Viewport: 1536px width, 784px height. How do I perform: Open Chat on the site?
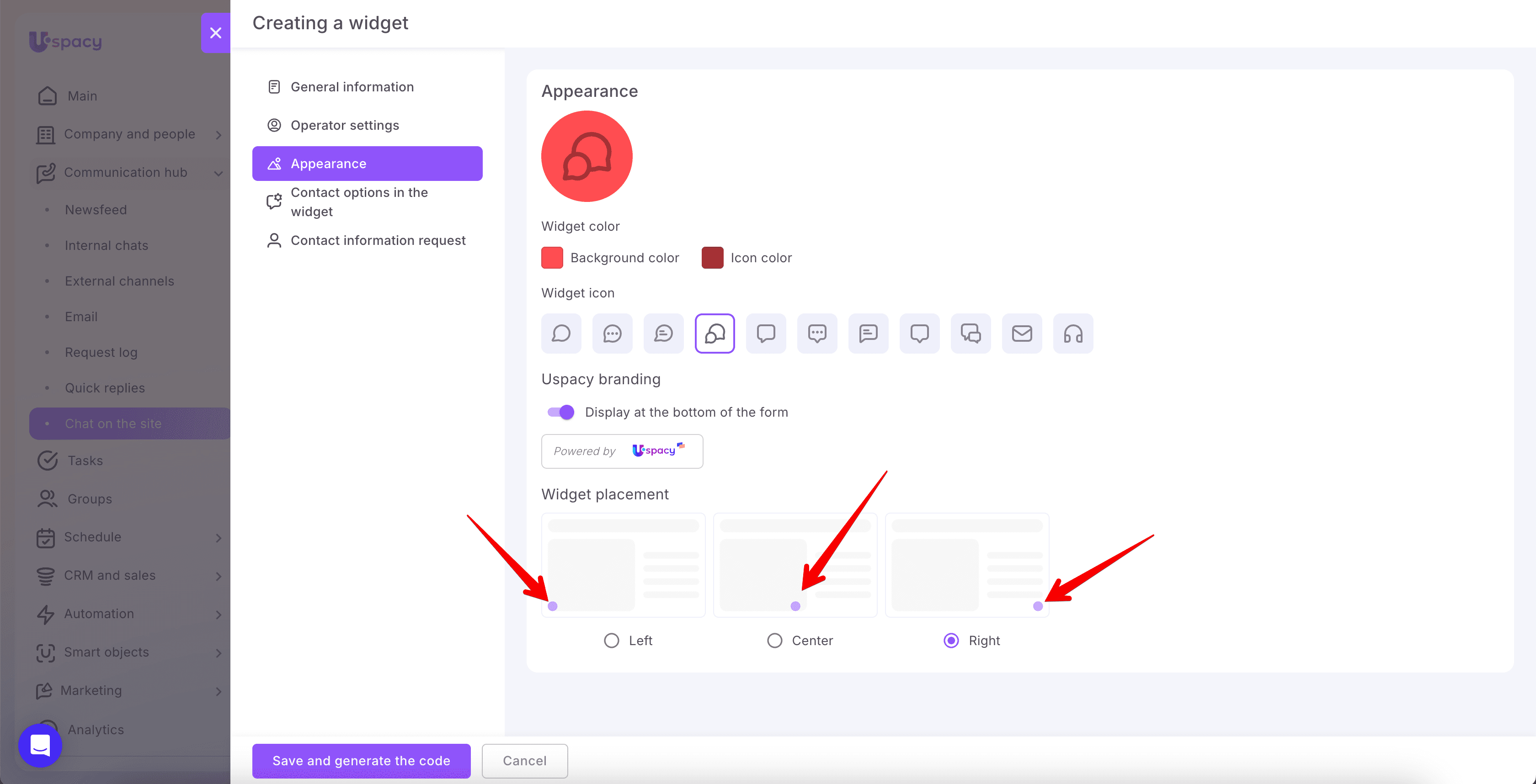[130, 424]
